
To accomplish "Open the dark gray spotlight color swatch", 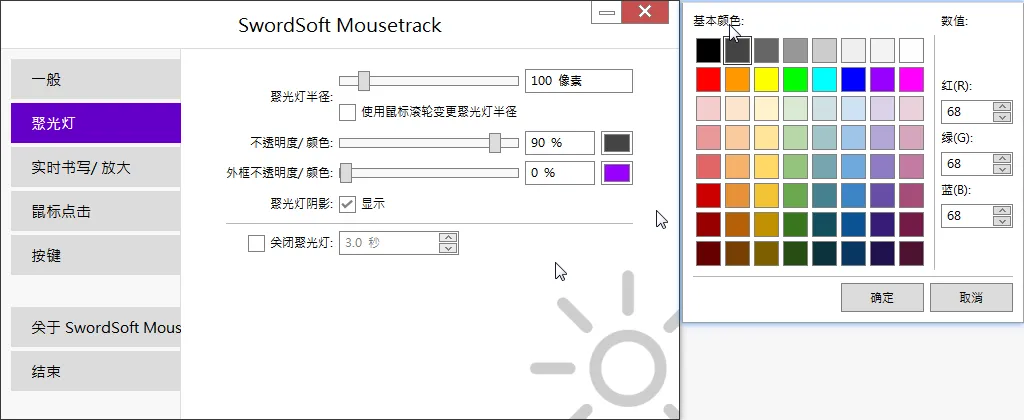I will tap(616, 142).
